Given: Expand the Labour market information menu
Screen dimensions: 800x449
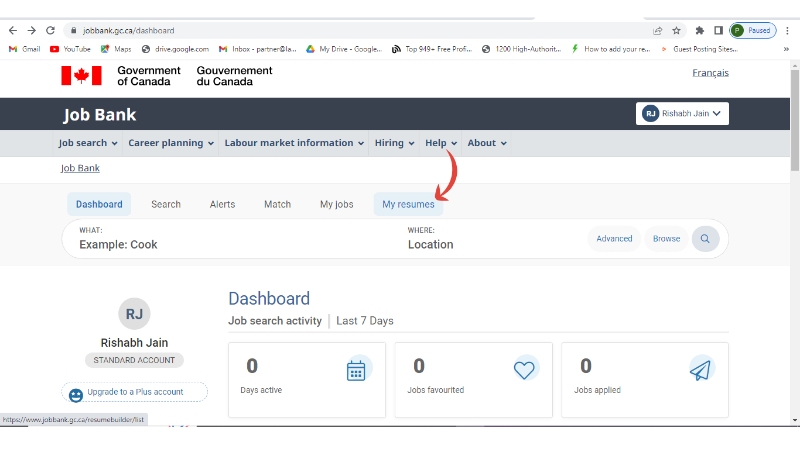Looking at the screenshot, I should [x=295, y=143].
